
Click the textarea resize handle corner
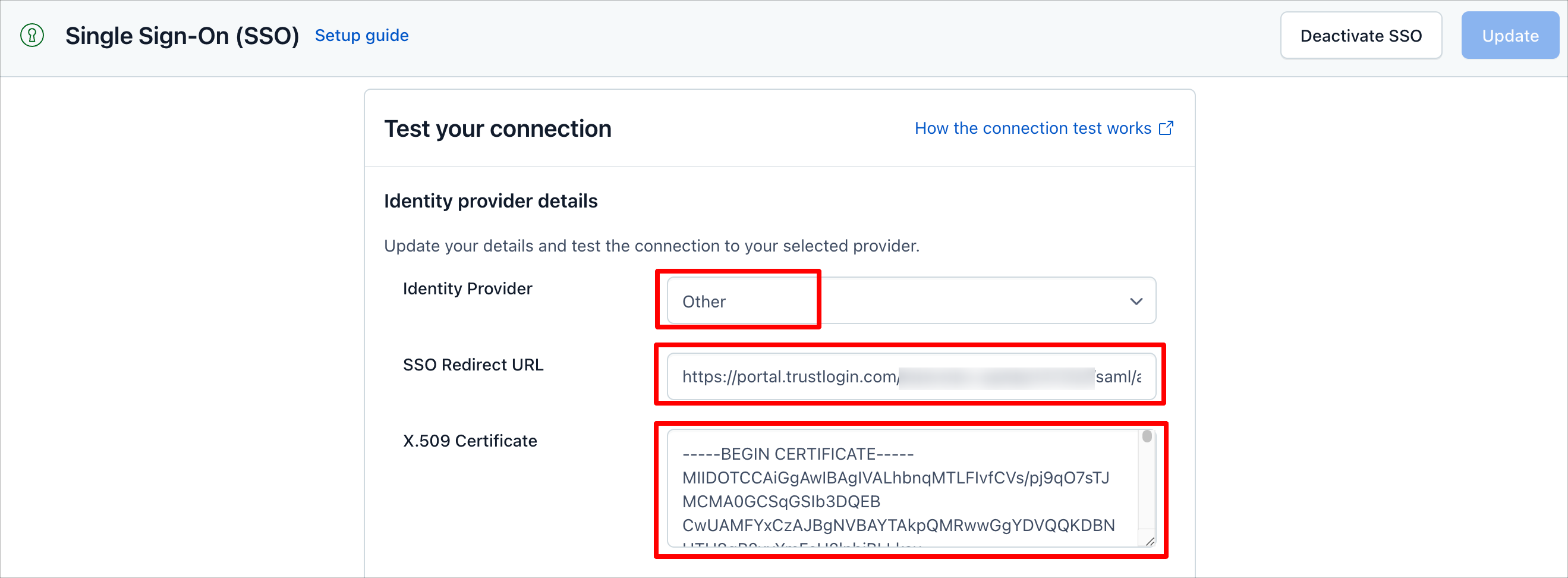(1149, 541)
